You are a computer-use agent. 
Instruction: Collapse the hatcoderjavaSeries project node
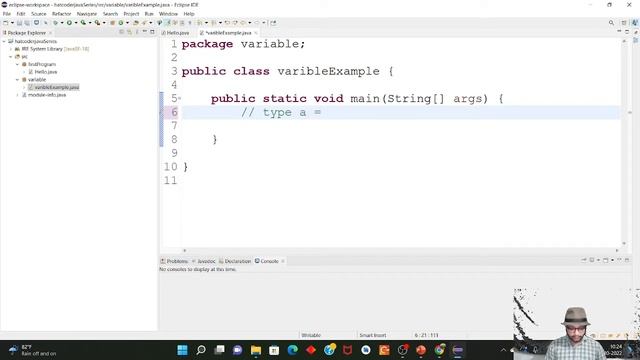[x=4, y=41]
